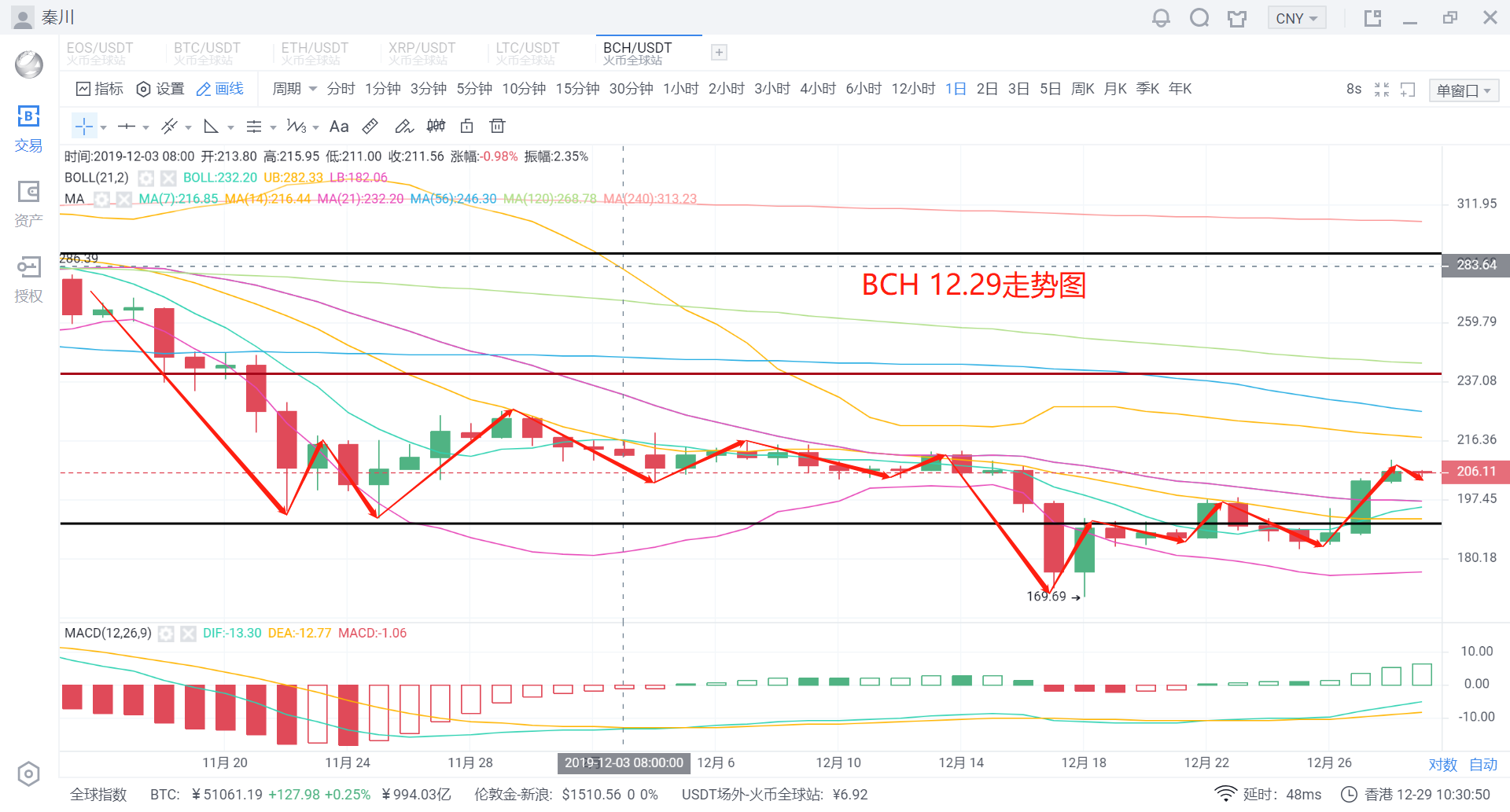Remove the MACD indicator with X

pyautogui.click(x=189, y=634)
